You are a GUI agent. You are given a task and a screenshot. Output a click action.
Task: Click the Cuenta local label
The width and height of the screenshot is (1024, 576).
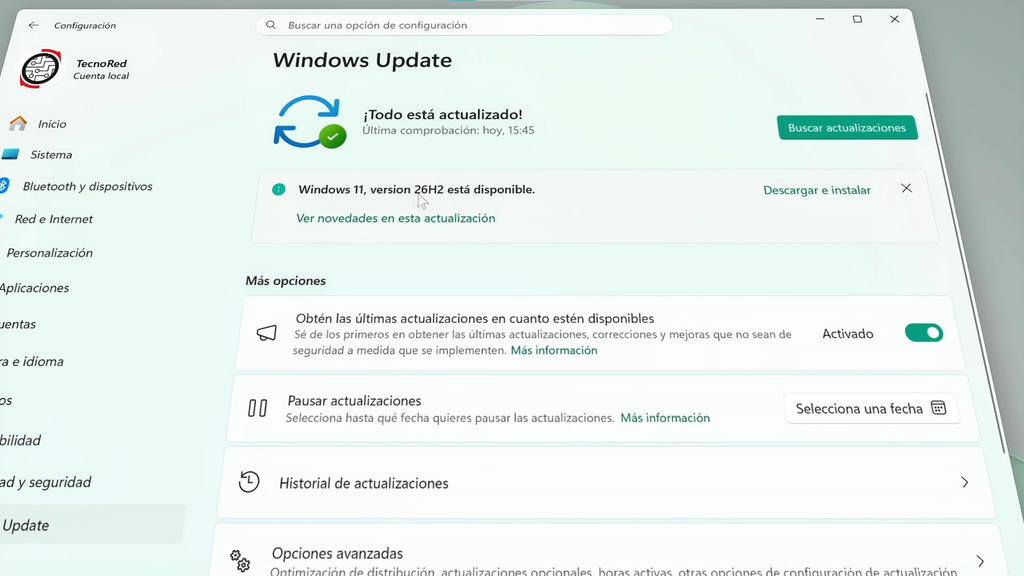coord(101,76)
